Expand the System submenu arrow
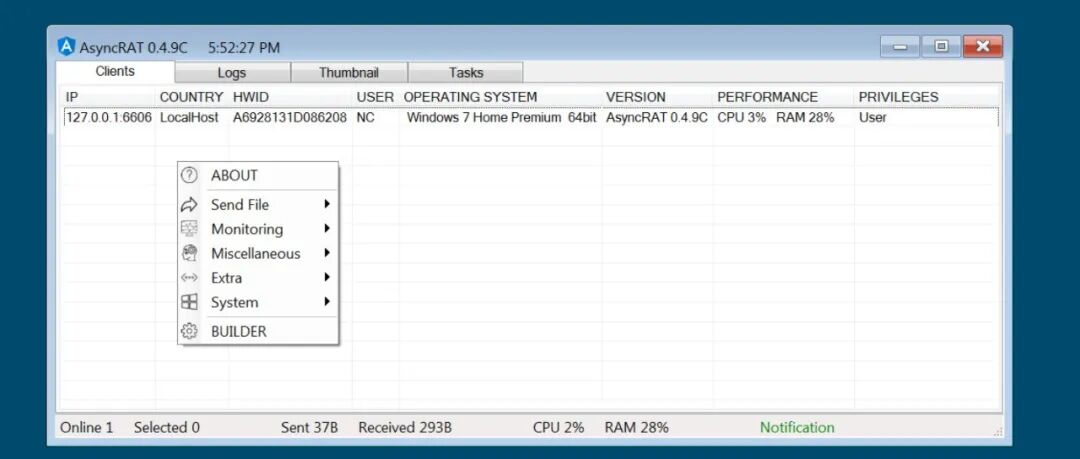 [326, 301]
